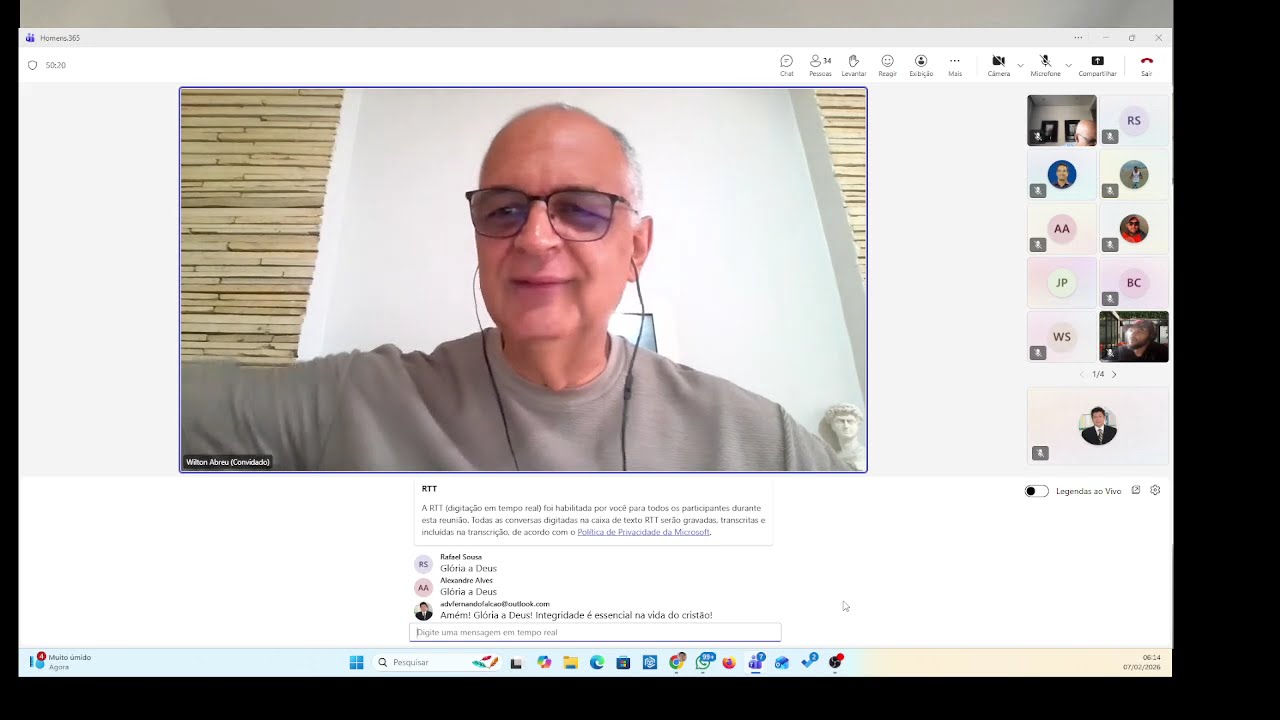Open the Microsoft Teams taskbar icon
1280x720 pixels.
tap(755, 662)
